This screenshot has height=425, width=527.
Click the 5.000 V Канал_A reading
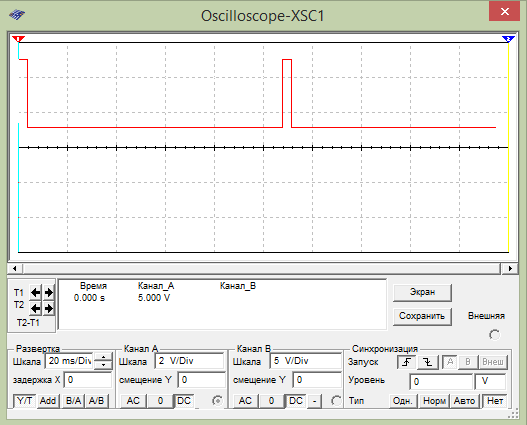tap(154, 298)
